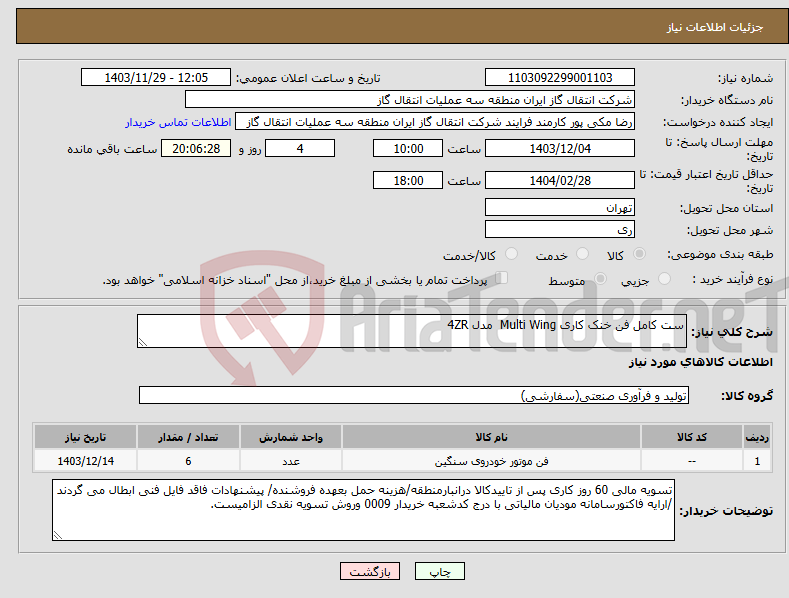Click the price validity date 1404/02/28
Viewport: 789px width, 598px height.
point(560,180)
